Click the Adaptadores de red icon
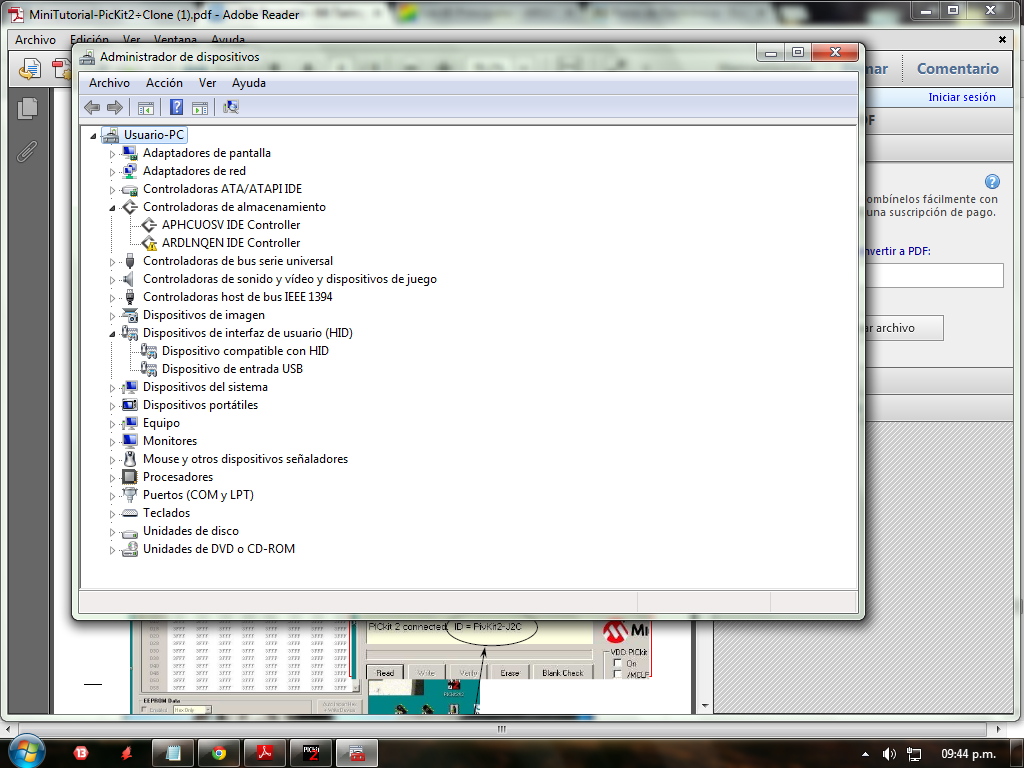Viewport: 1024px width, 768px height. pyautogui.click(x=130, y=171)
